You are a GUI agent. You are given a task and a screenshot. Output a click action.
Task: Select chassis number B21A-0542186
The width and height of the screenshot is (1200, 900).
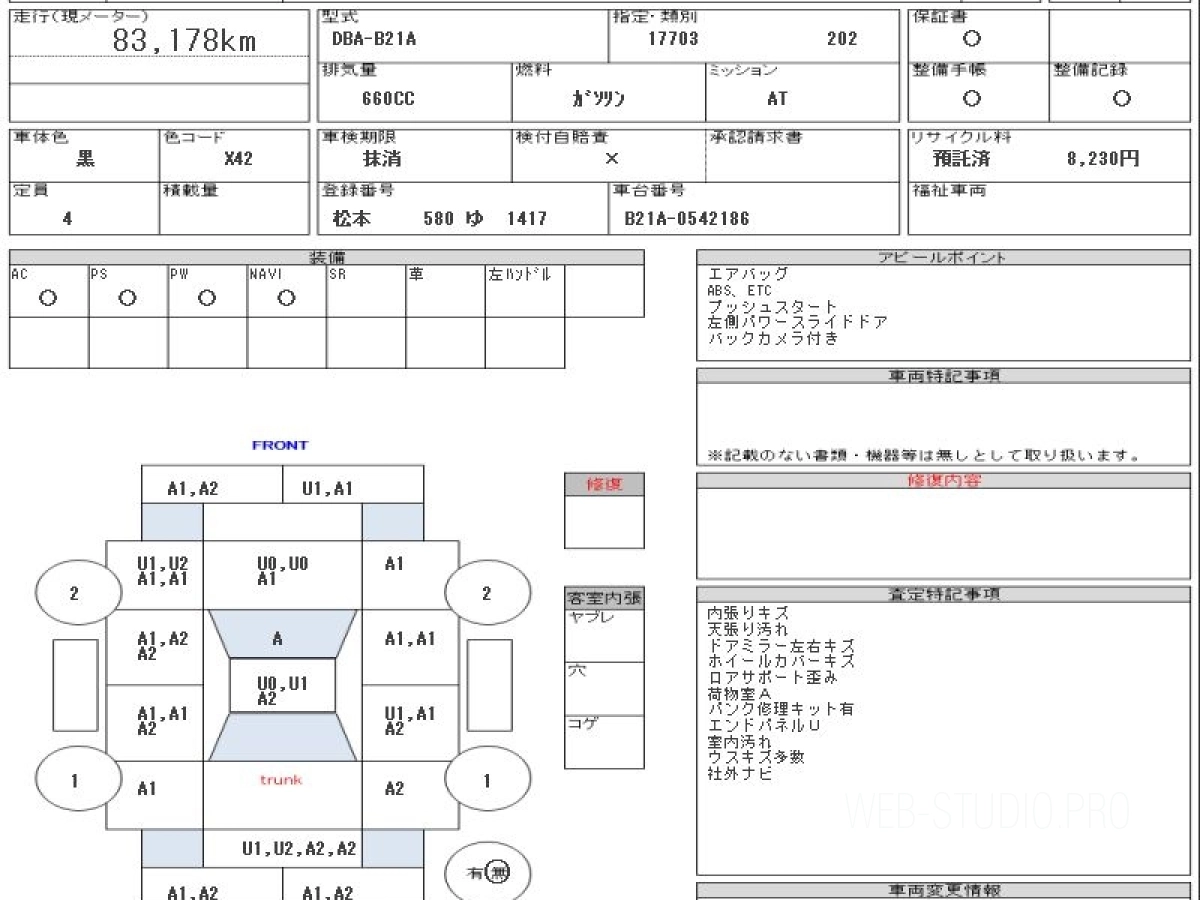coord(686,218)
